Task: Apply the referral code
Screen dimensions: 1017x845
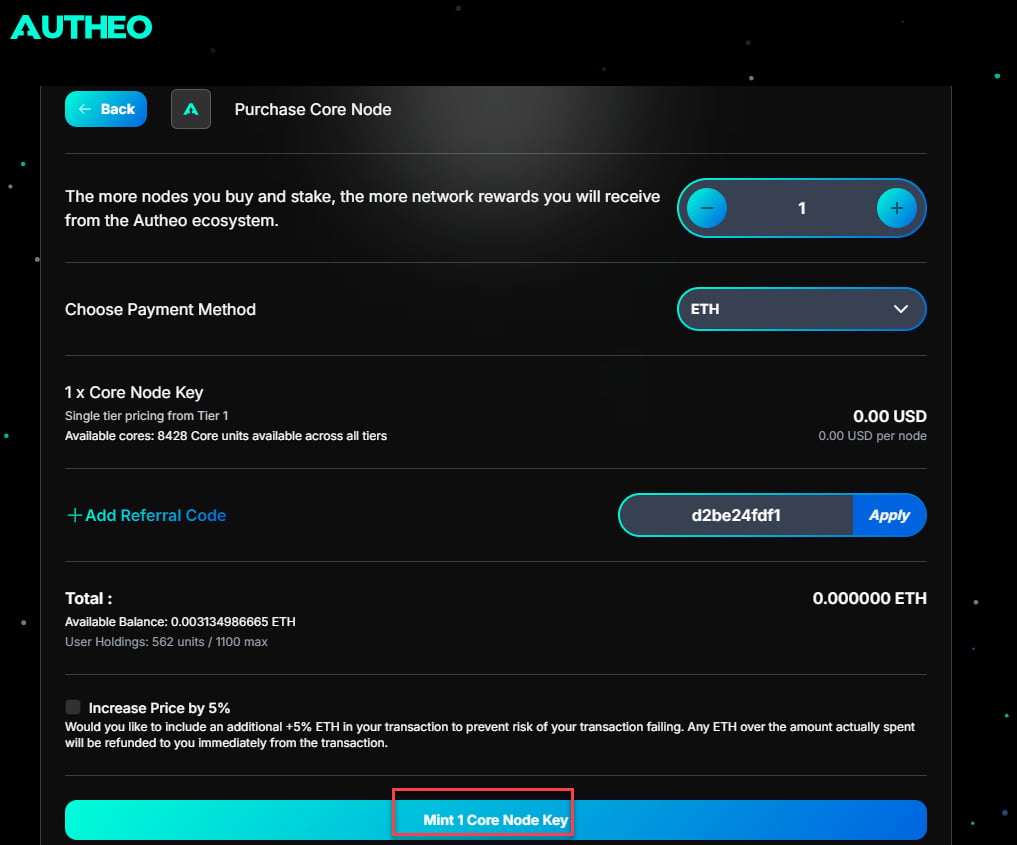Action: click(x=889, y=516)
